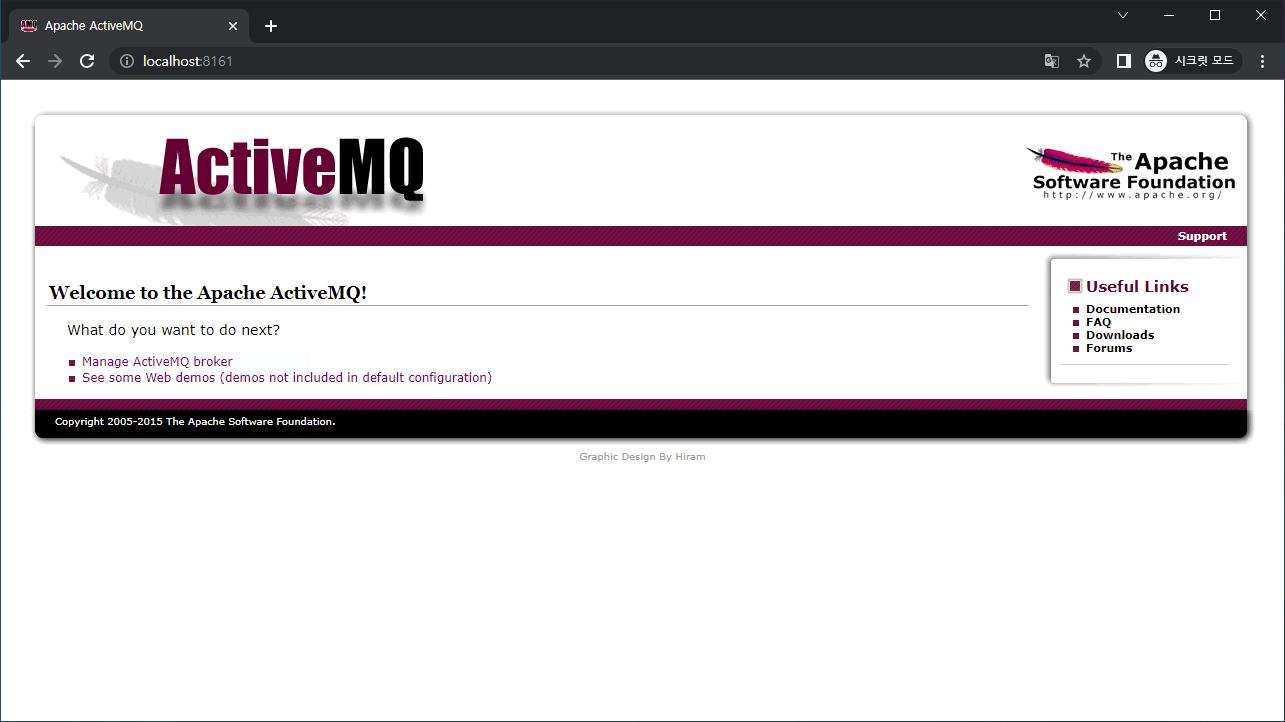This screenshot has height=722, width=1285.
Task: Click the incognito profile icon
Action: coord(1156,61)
